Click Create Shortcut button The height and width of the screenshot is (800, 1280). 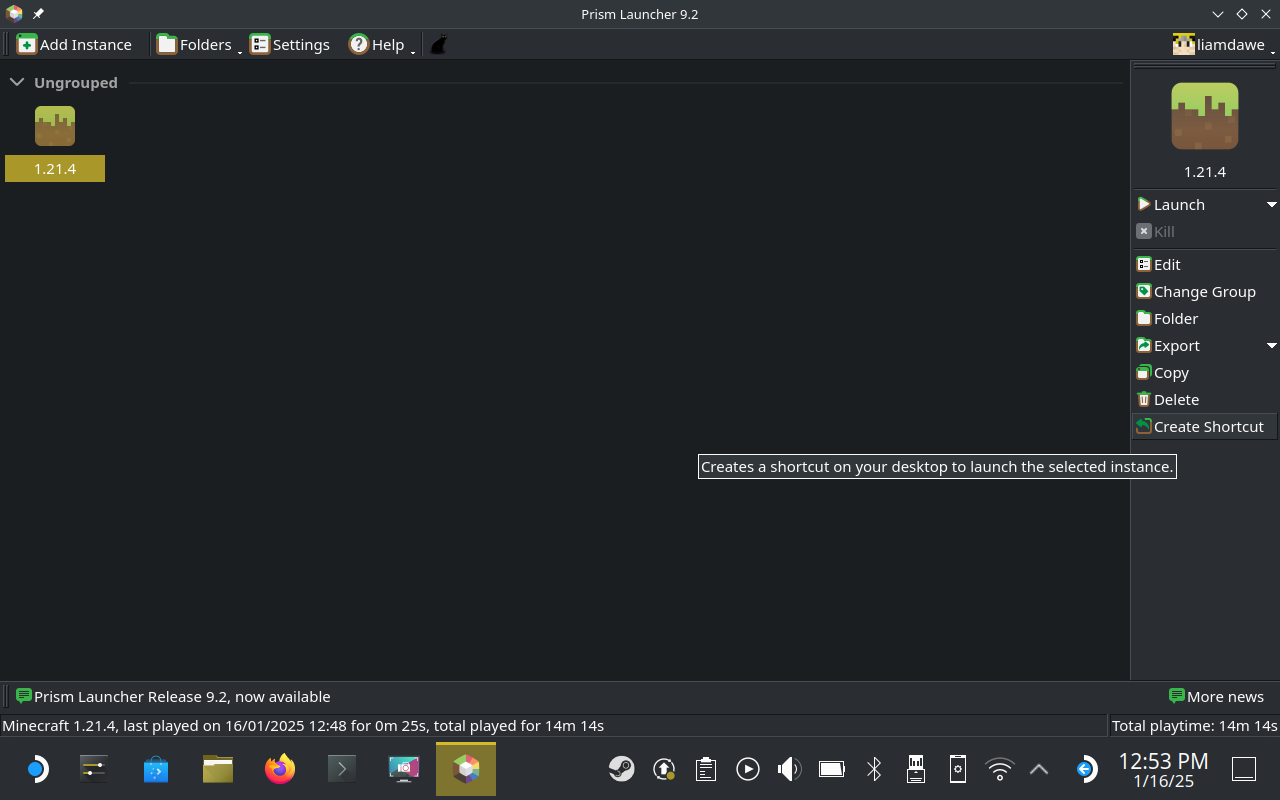pos(1208,426)
